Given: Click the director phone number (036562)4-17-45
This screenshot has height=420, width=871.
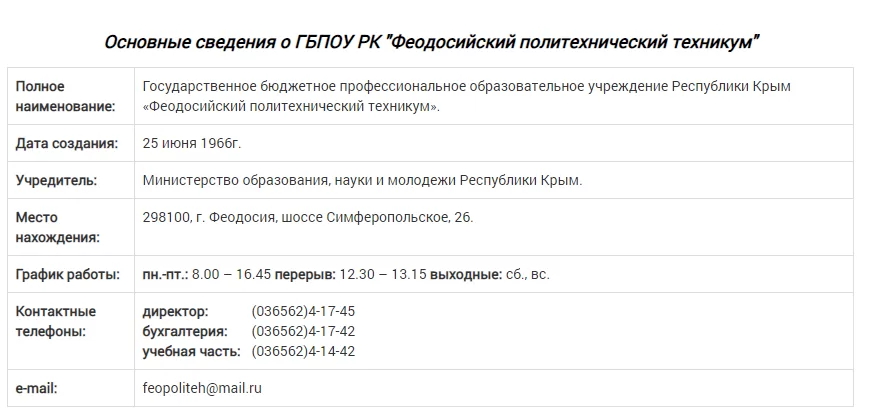Looking at the screenshot, I should coord(303,311).
